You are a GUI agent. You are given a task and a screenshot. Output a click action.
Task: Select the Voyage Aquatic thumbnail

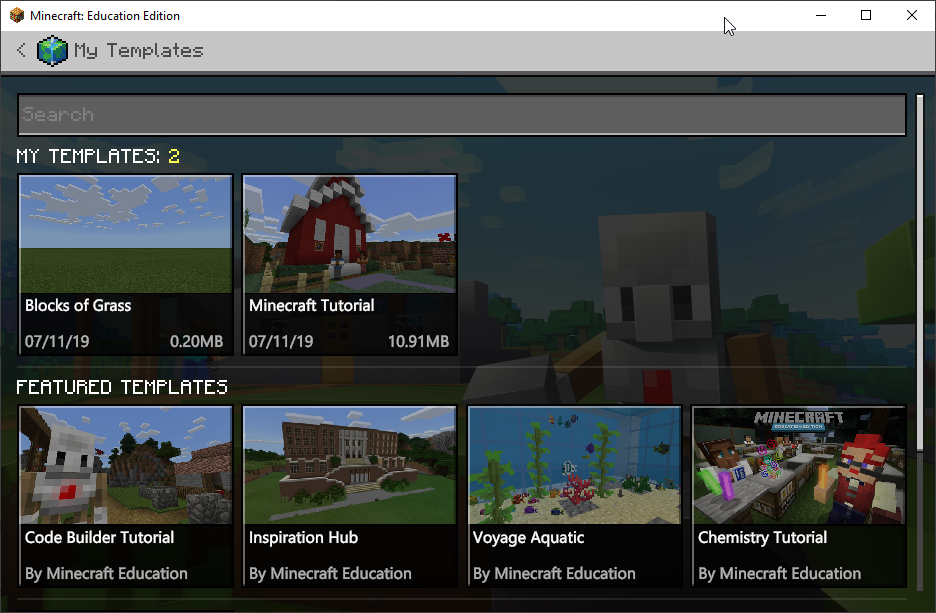pyautogui.click(x=574, y=466)
